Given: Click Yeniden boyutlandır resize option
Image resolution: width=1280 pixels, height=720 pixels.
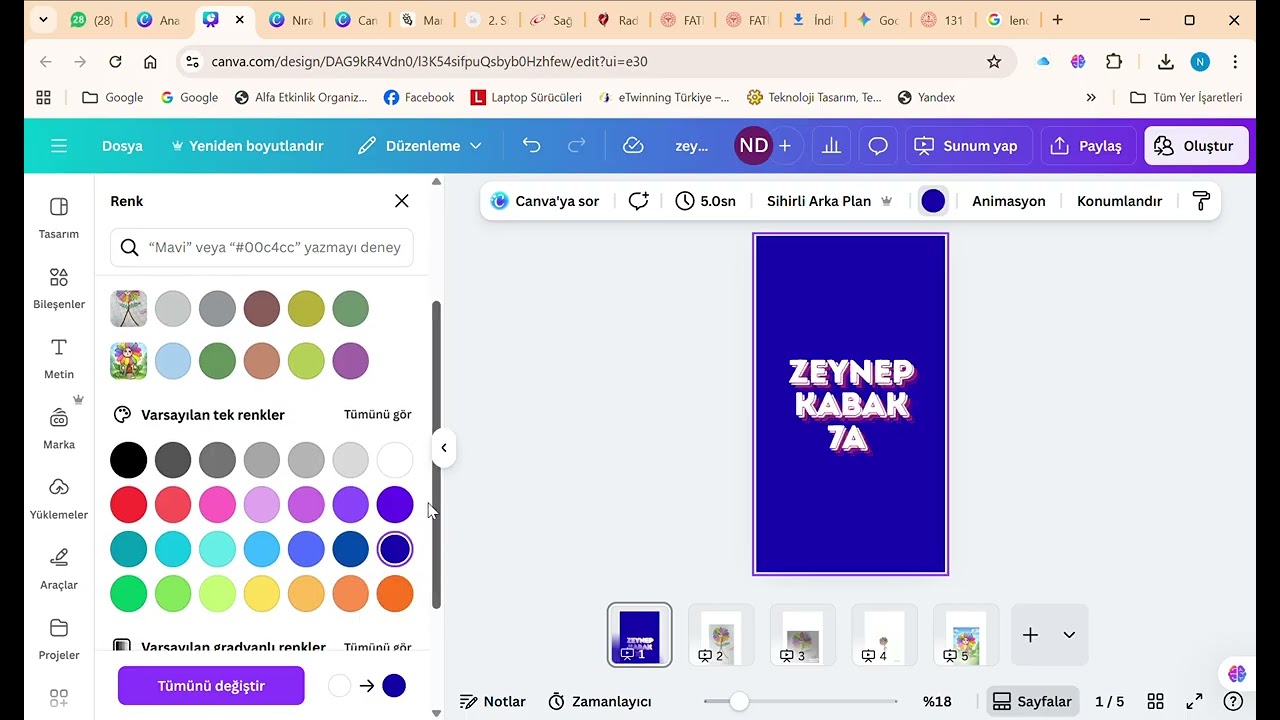Looking at the screenshot, I should tap(247, 146).
